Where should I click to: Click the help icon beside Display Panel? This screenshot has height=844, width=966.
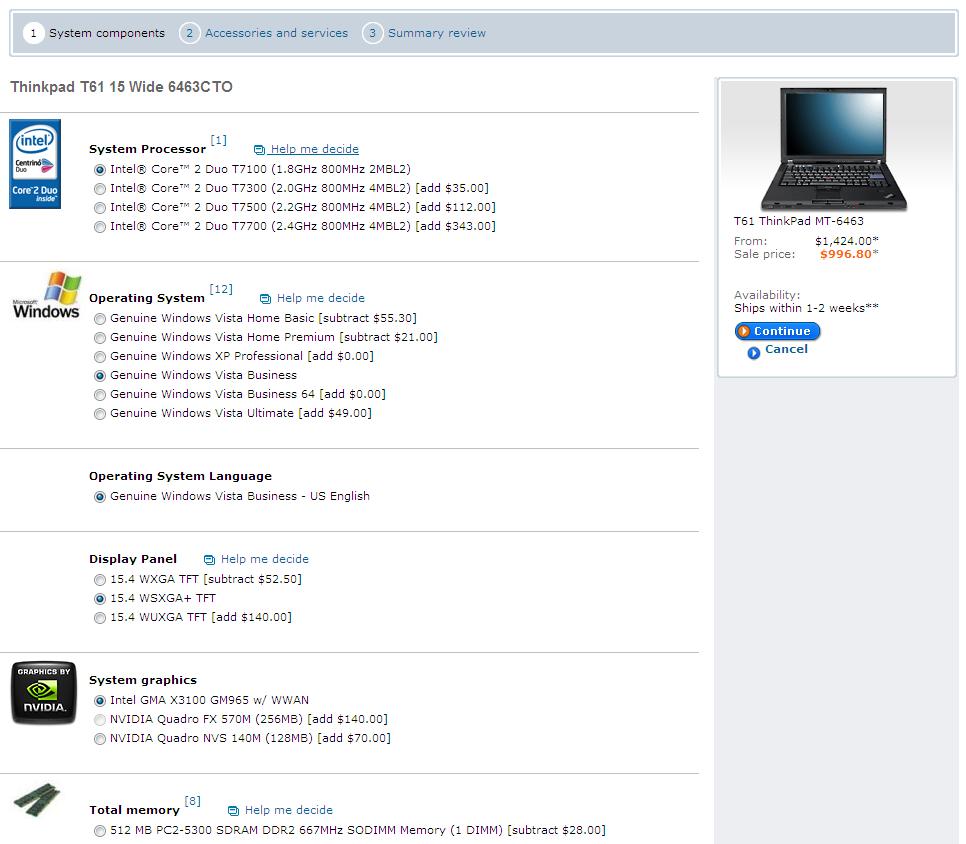tap(209, 559)
